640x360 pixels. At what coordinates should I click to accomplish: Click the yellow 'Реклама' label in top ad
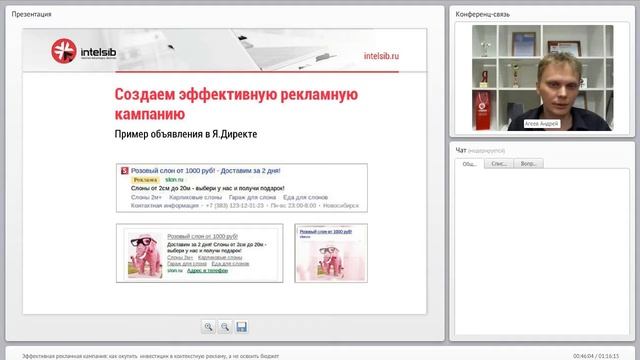click(x=145, y=180)
